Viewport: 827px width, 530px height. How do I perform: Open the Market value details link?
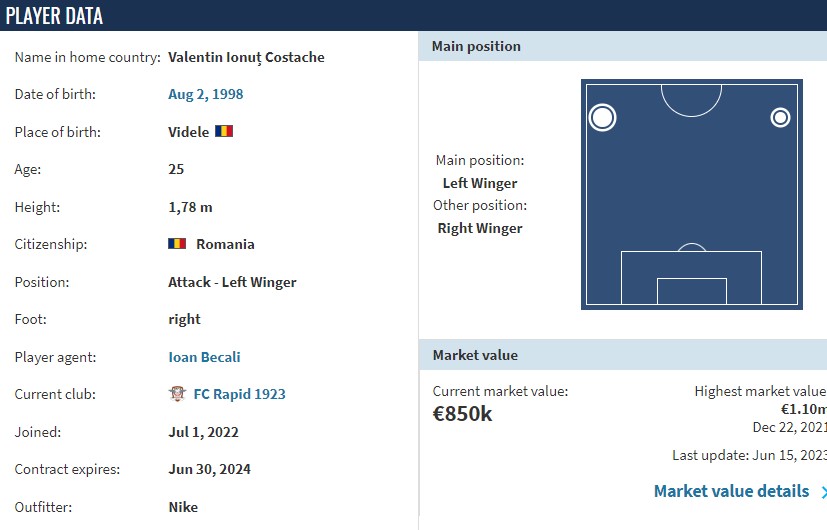(x=732, y=491)
